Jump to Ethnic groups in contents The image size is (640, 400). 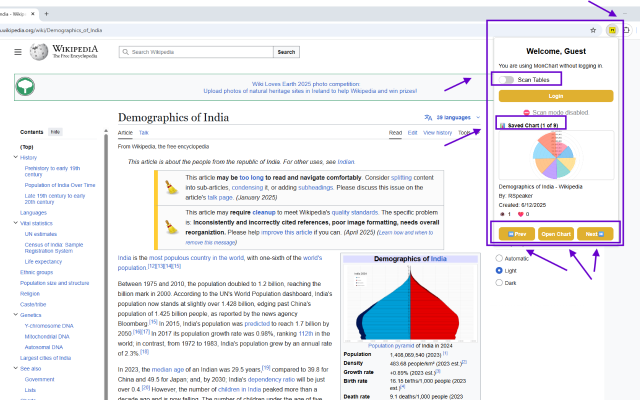point(37,272)
